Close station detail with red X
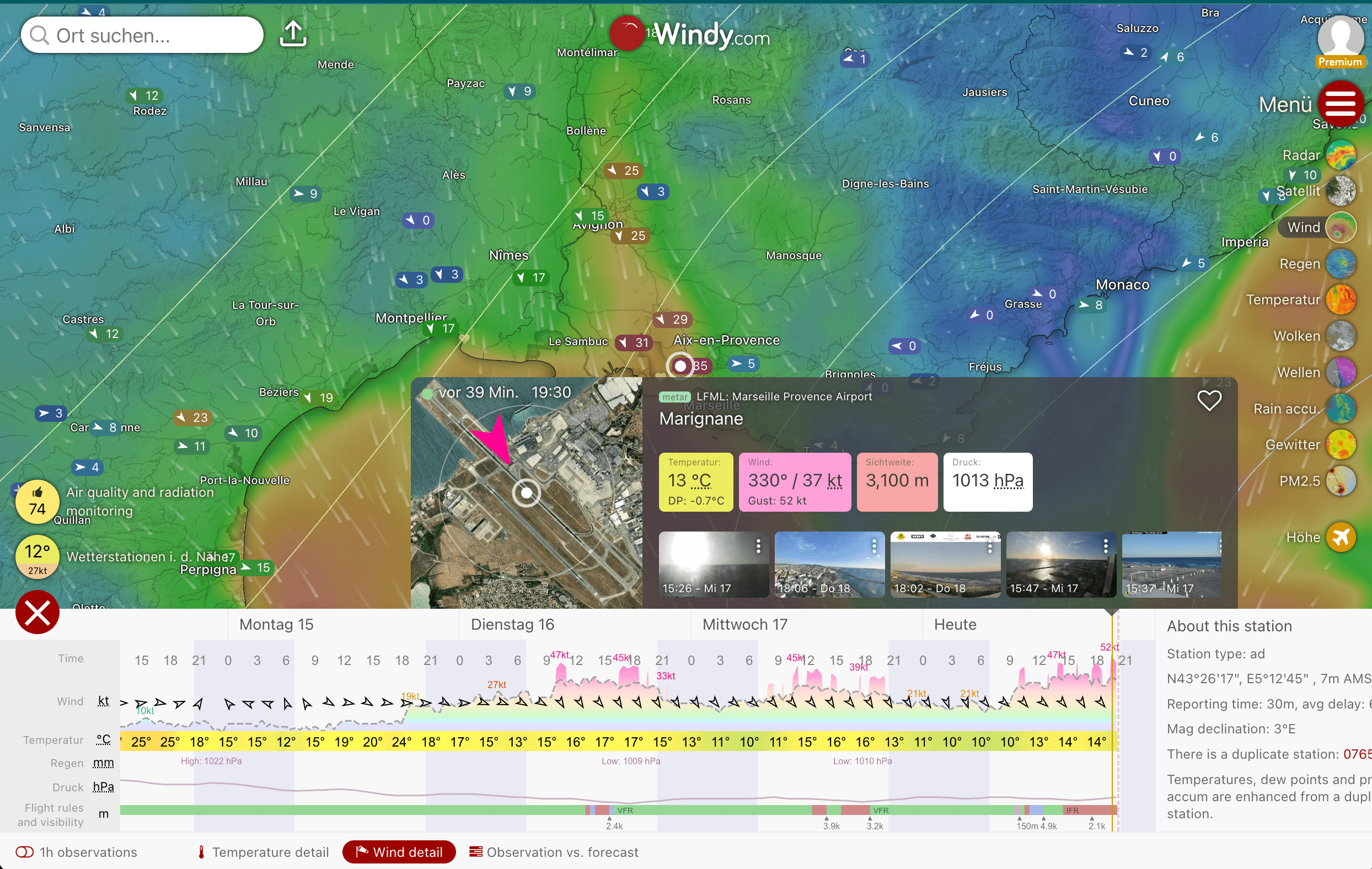The image size is (1372, 869). pos(37,613)
